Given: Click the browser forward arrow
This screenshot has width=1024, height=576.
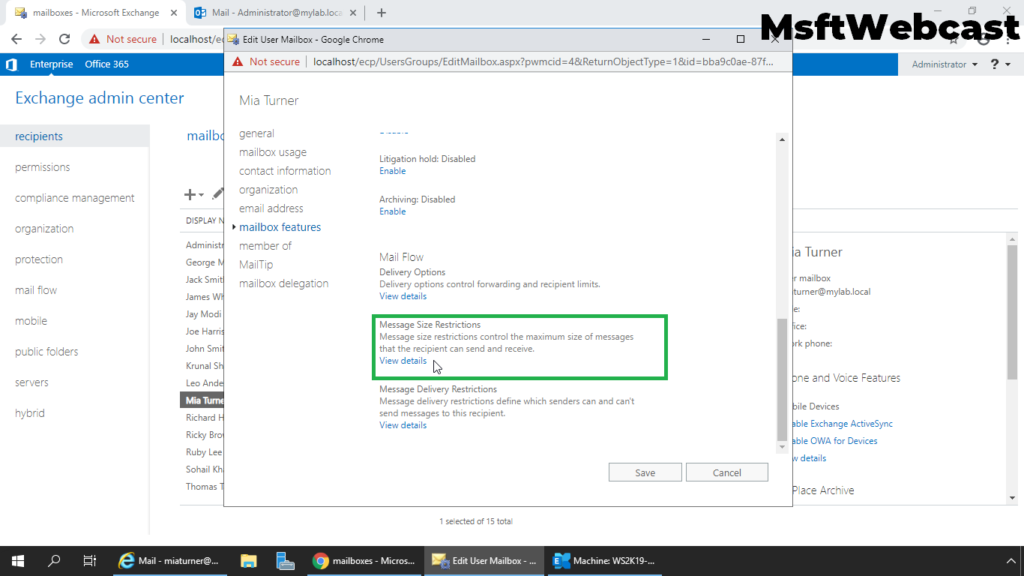Looking at the screenshot, I should click(40, 39).
